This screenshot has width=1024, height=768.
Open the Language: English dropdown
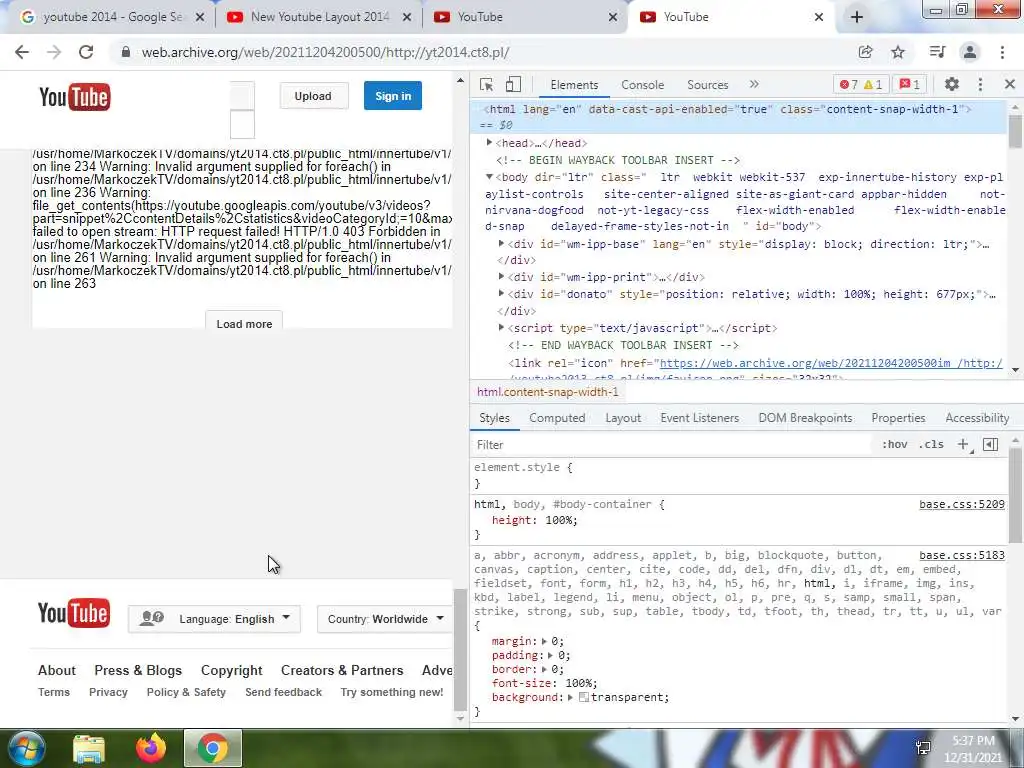(215, 619)
